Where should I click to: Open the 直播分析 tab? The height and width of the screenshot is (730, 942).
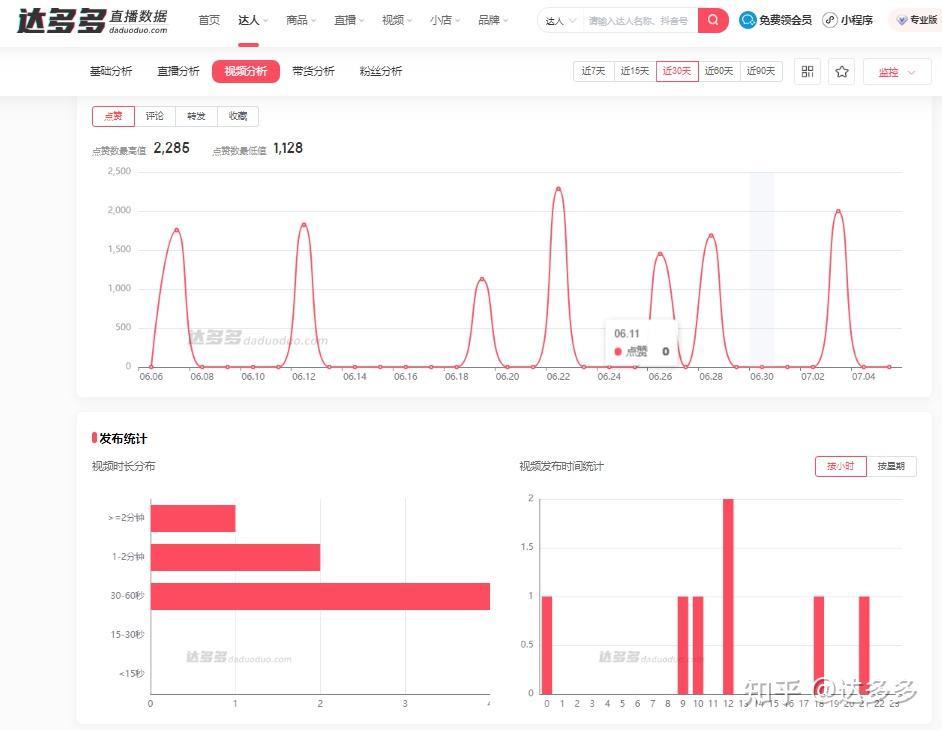178,71
